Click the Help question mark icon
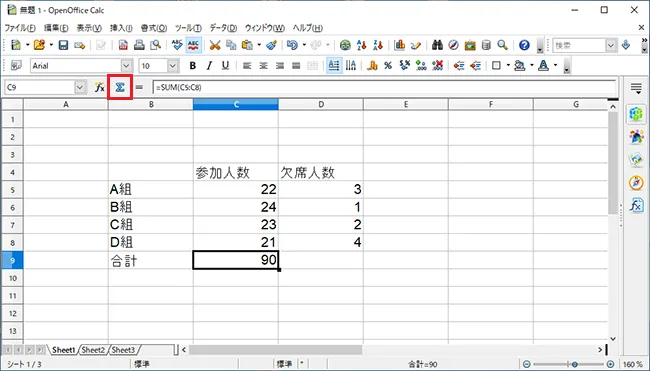Image resolution: width=650 pixels, height=371 pixels. pyautogui.click(x=524, y=45)
